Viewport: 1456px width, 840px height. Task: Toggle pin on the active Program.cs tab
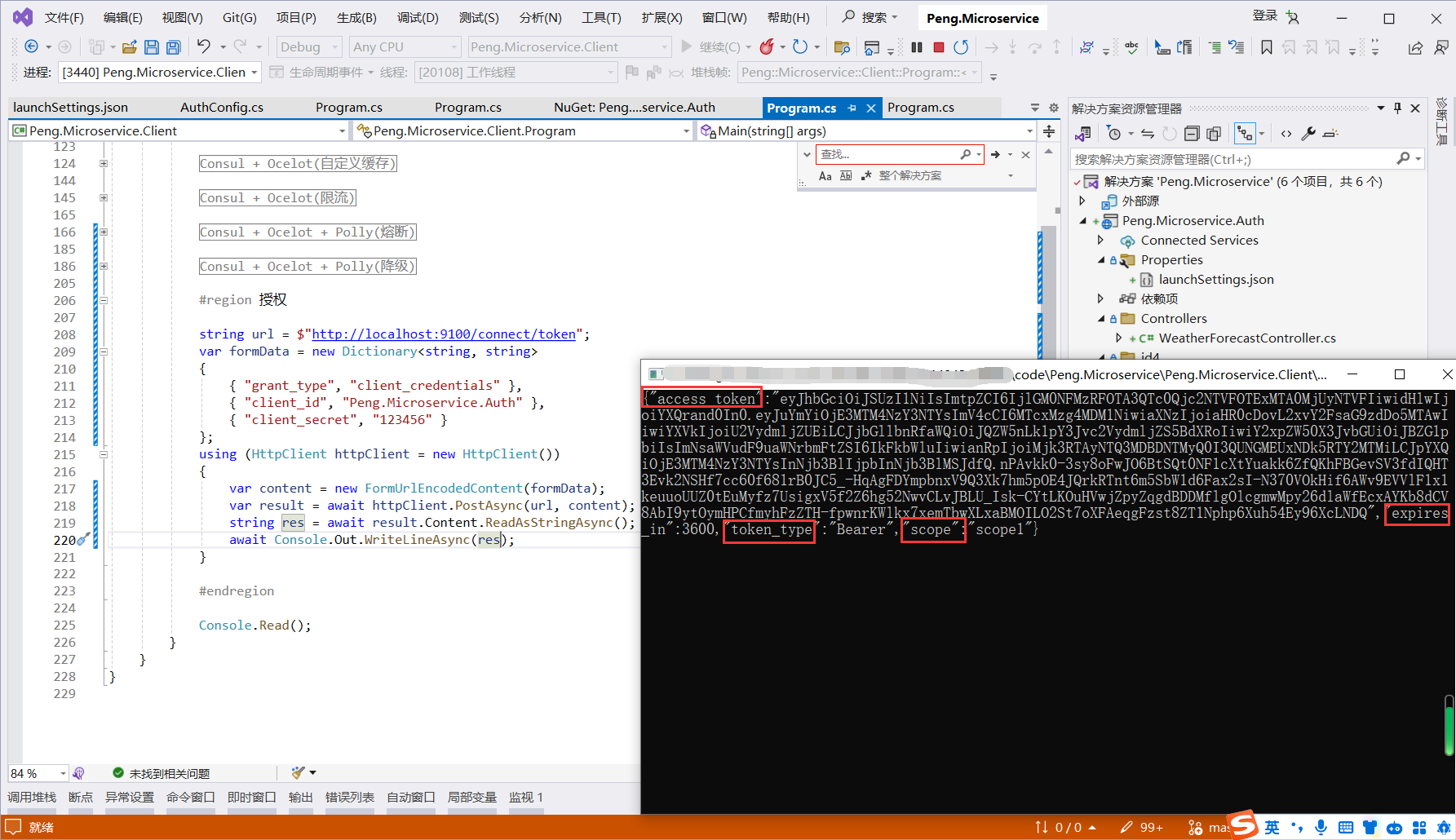pyautogui.click(x=852, y=108)
